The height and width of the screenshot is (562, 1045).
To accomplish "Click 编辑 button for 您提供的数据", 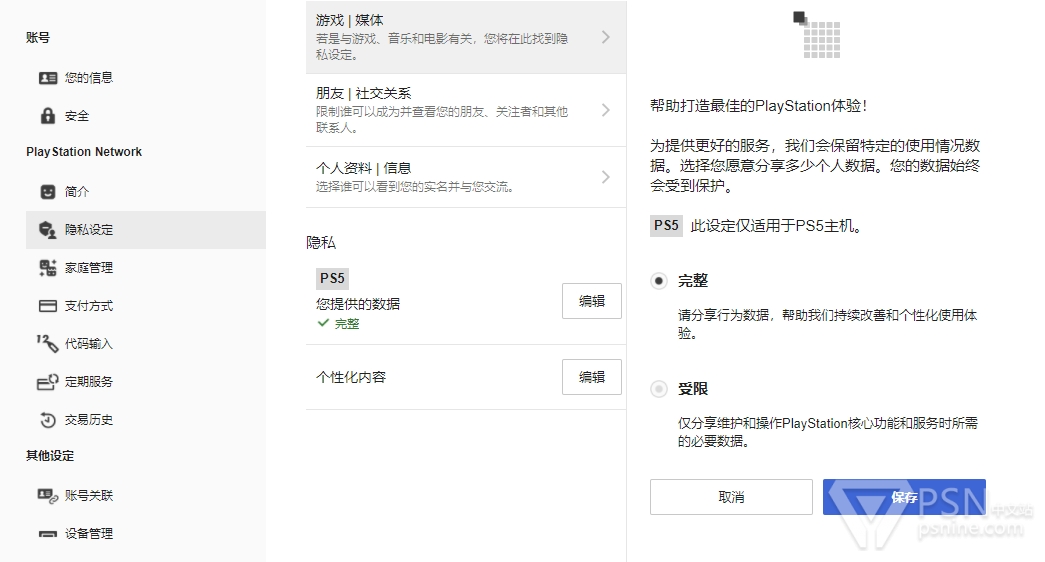I will [x=592, y=301].
